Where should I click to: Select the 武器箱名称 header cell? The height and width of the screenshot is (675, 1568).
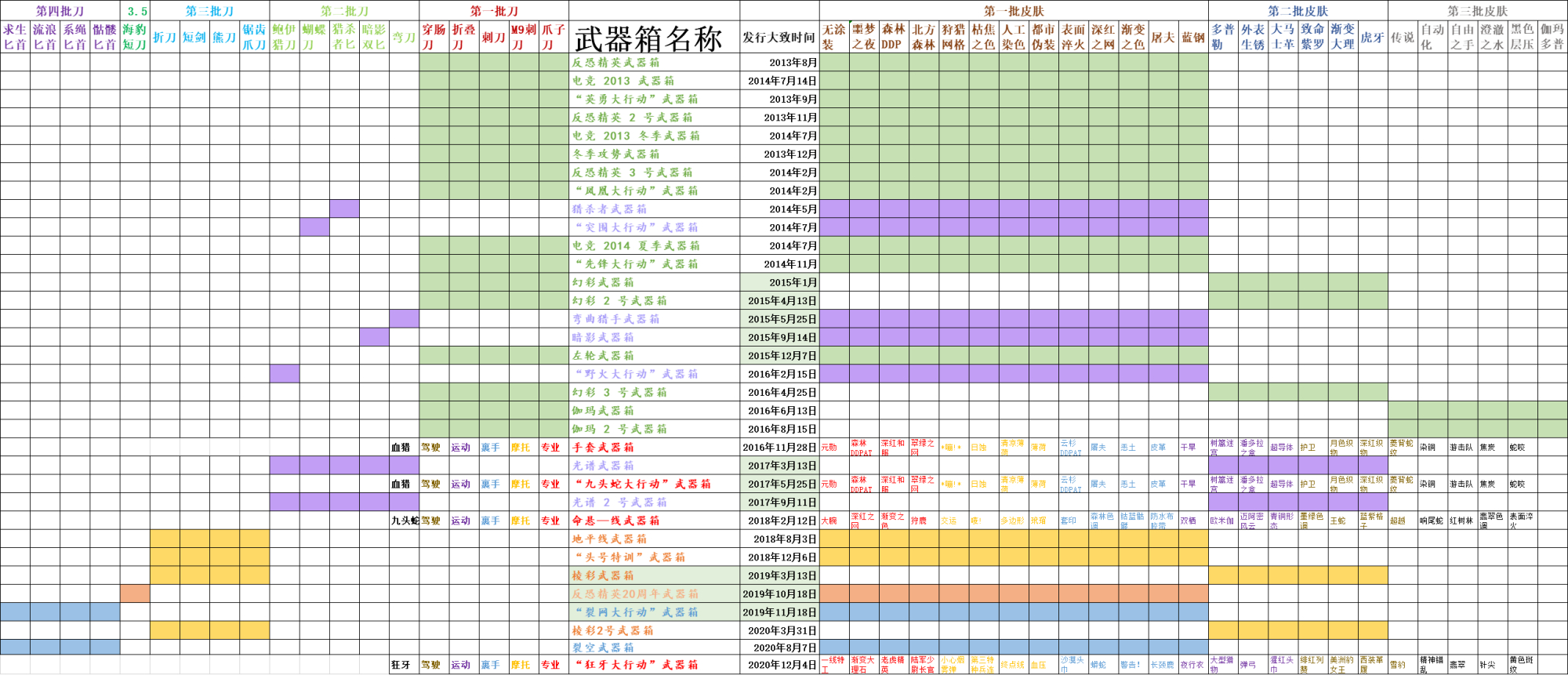(655, 37)
